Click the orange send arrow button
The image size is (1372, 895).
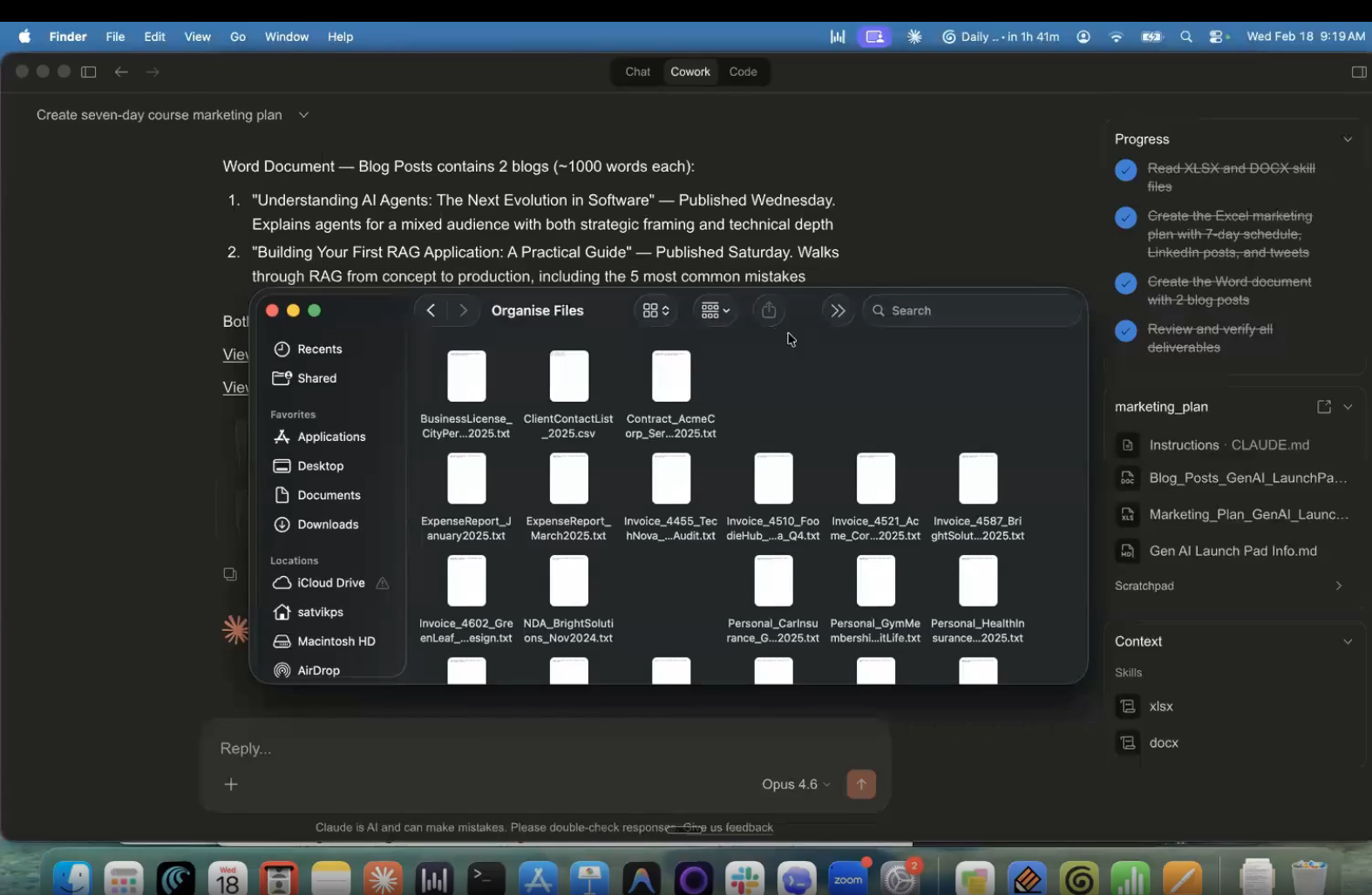click(x=861, y=784)
